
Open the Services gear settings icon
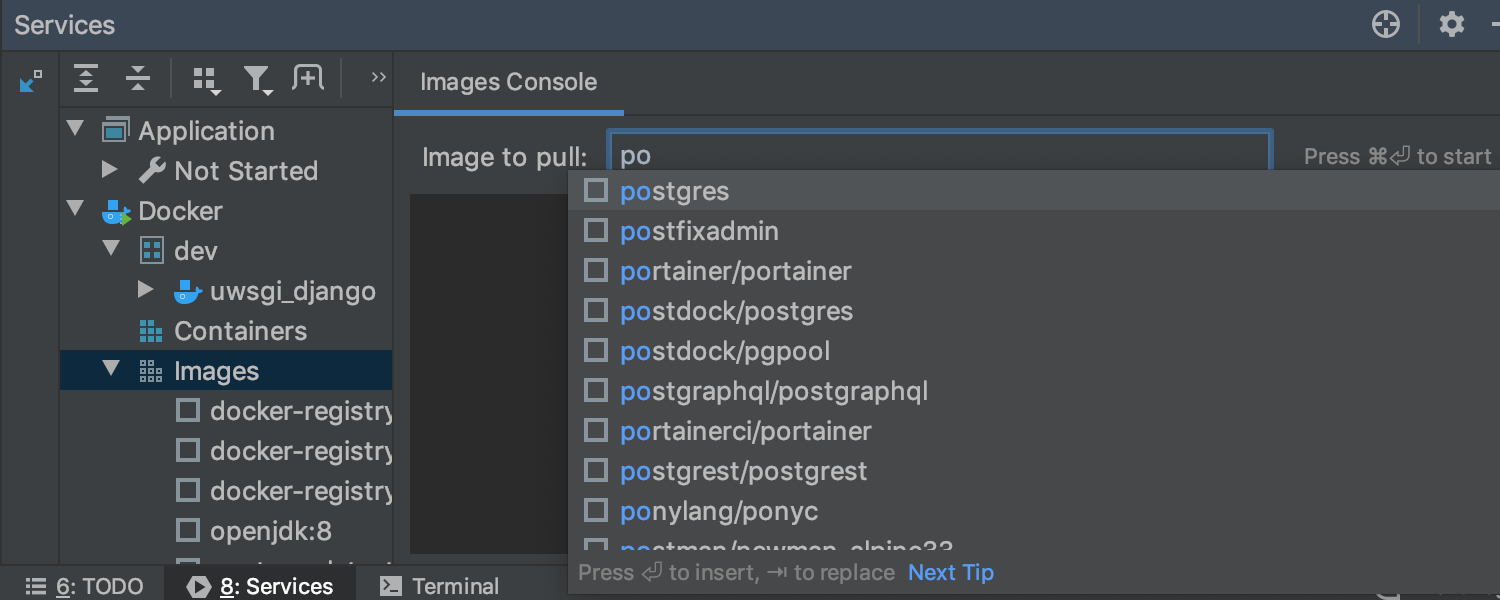[x=1451, y=25]
